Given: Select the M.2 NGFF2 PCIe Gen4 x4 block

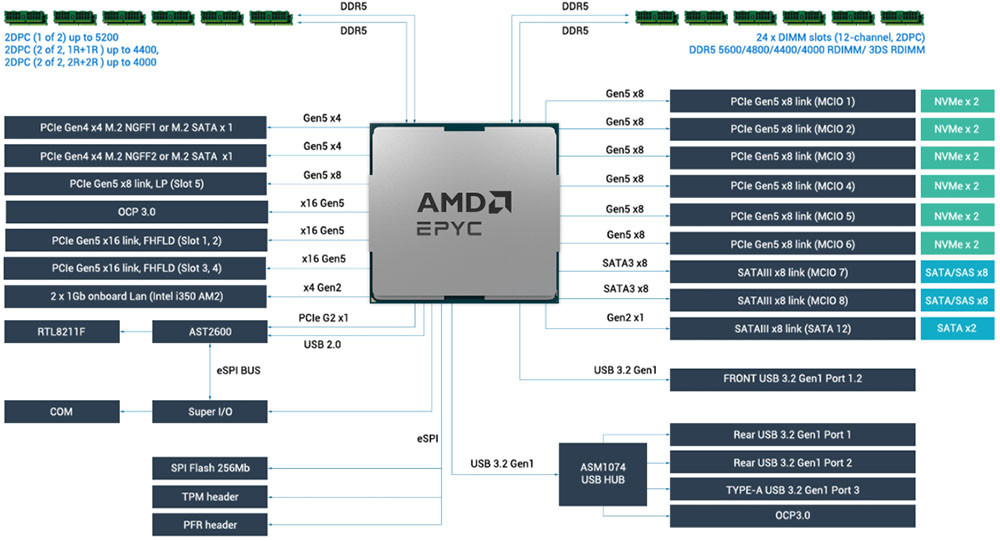Looking at the screenshot, I should 135,156.
